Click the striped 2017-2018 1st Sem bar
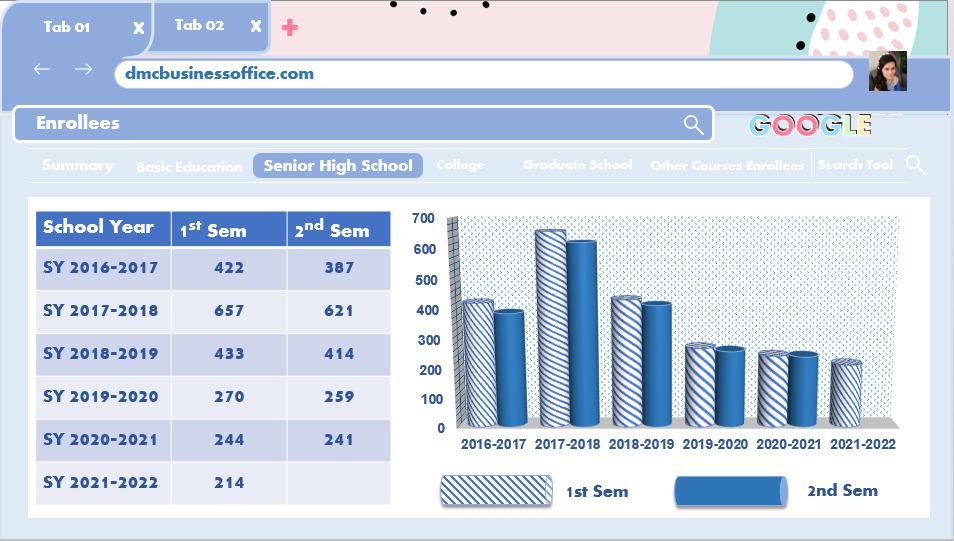This screenshot has height=541, width=954. tap(552, 327)
